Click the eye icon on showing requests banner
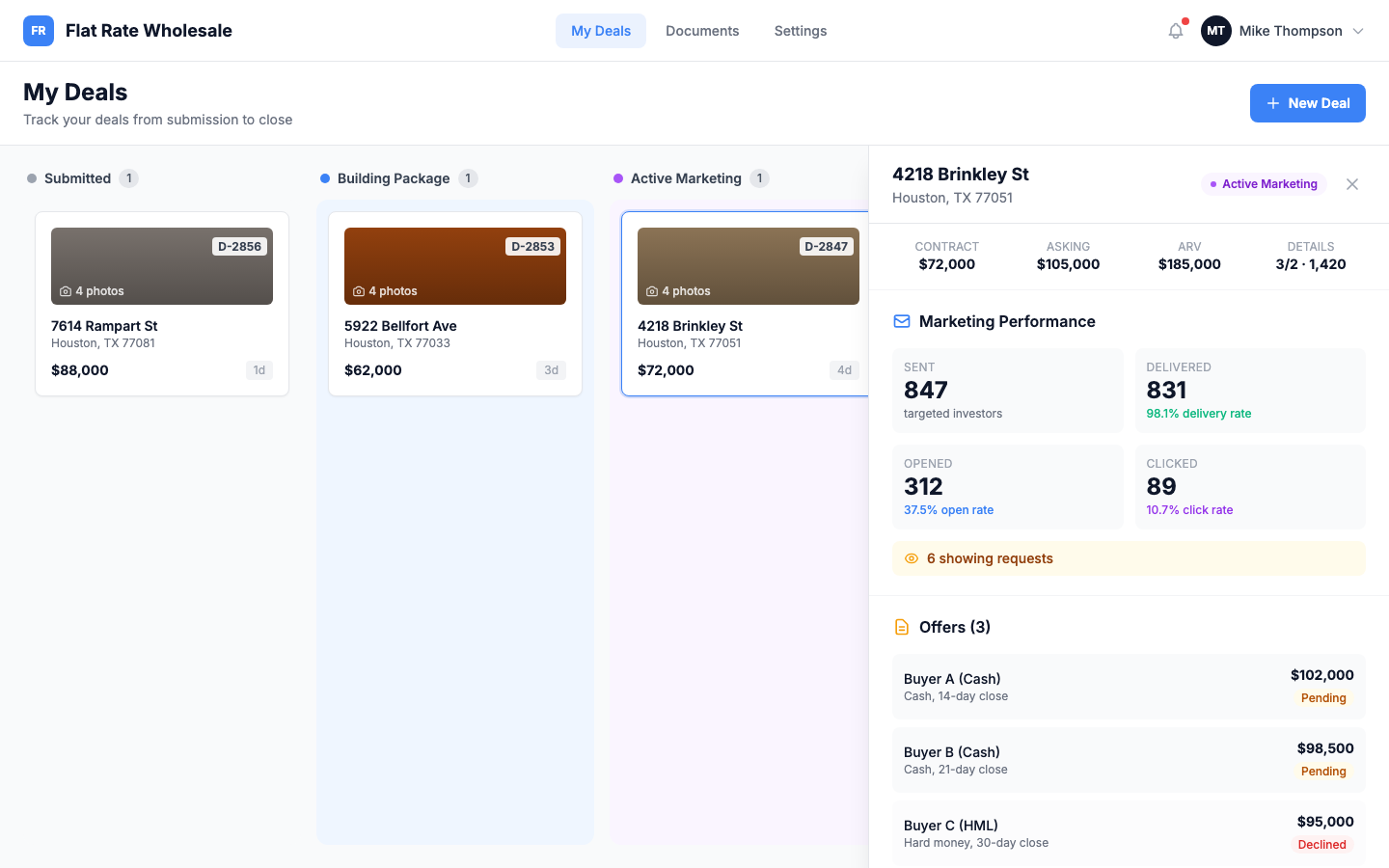The image size is (1389, 868). click(912, 557)
